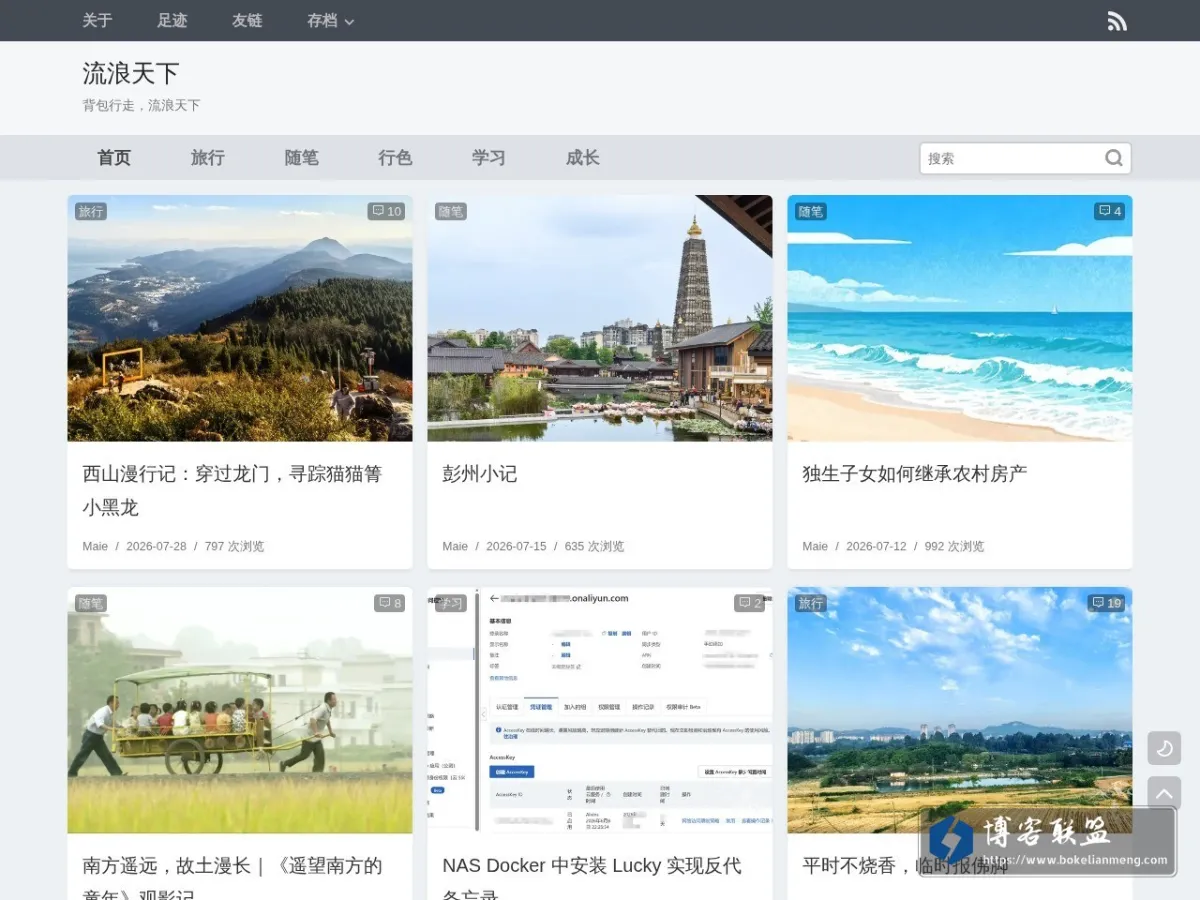
Task: Select the 成长 category tab
Action: [x=583, y=158]
